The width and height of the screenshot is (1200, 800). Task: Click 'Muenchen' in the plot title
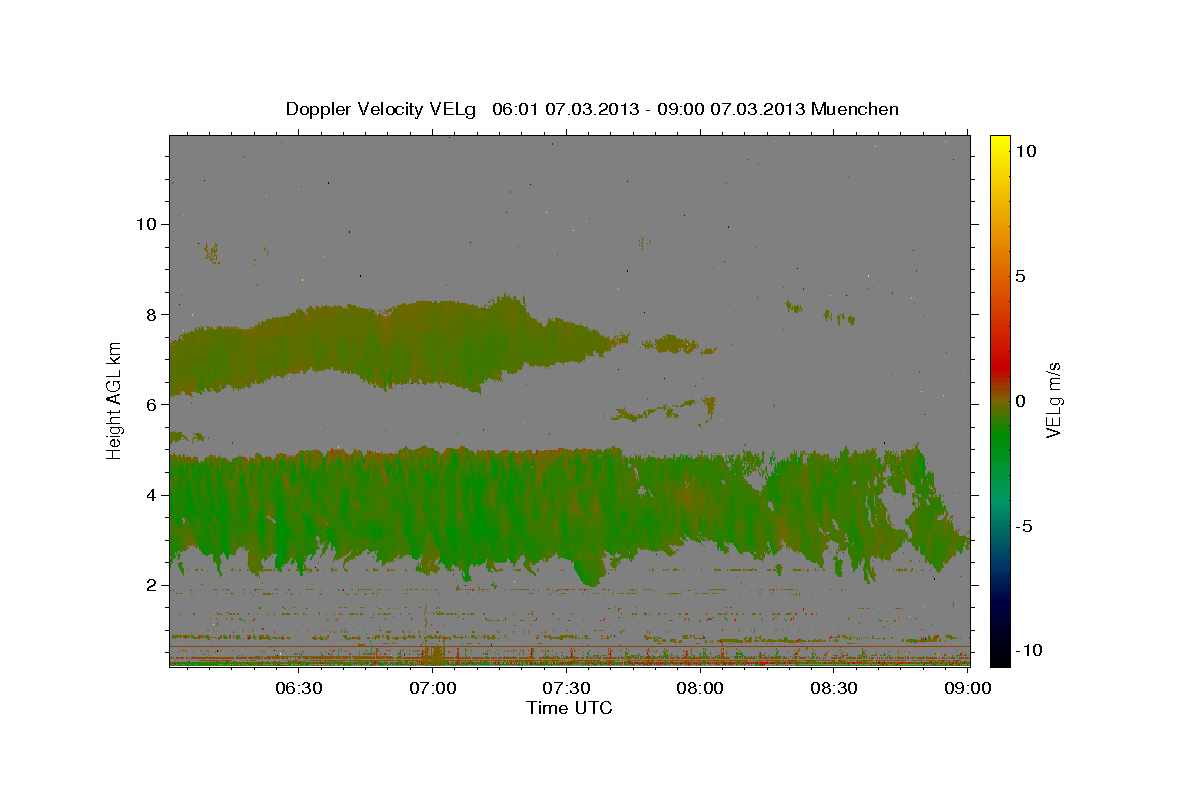tap(856, 109)
